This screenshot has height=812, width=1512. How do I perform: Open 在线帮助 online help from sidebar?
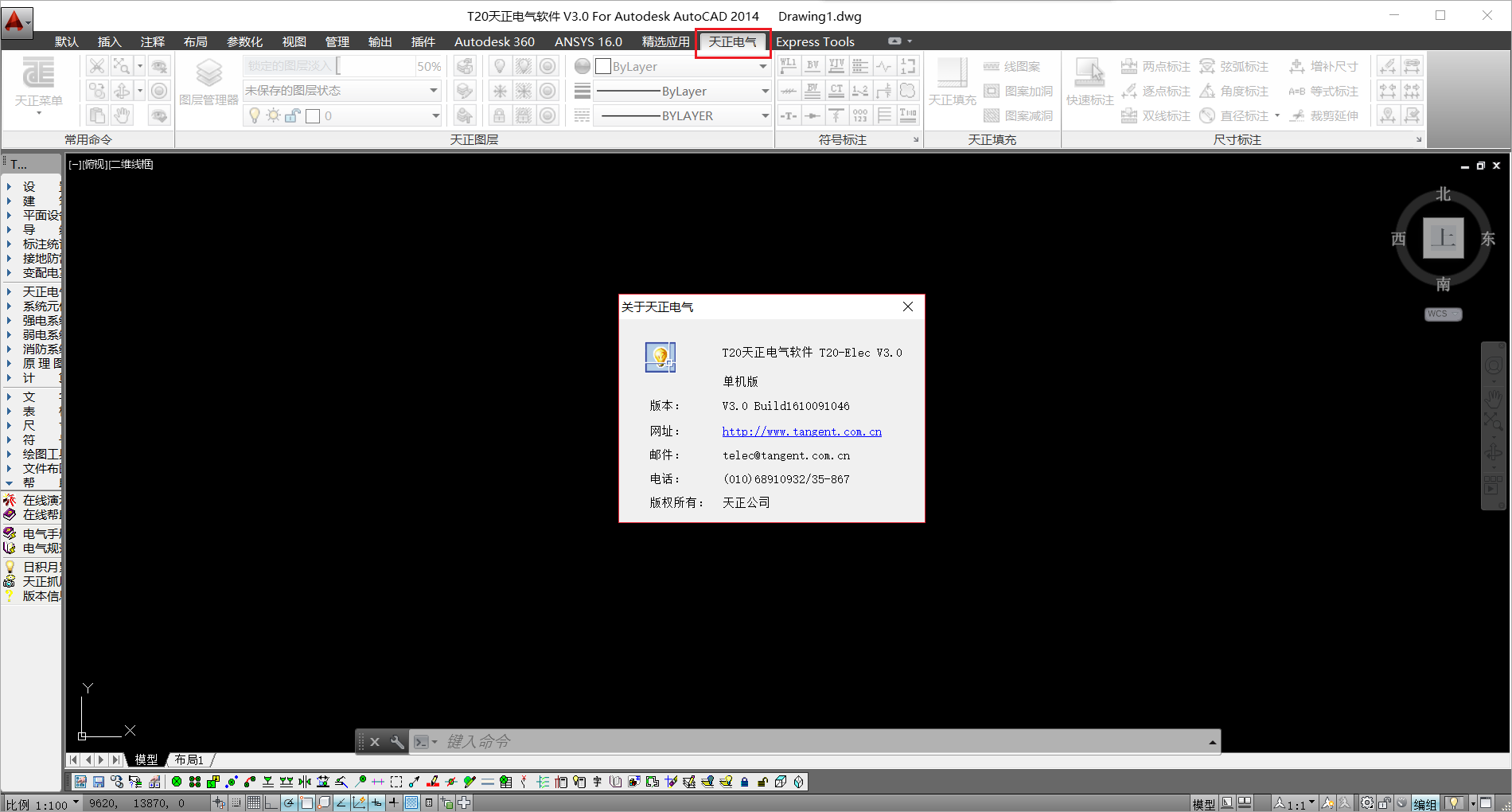[33, 513]
